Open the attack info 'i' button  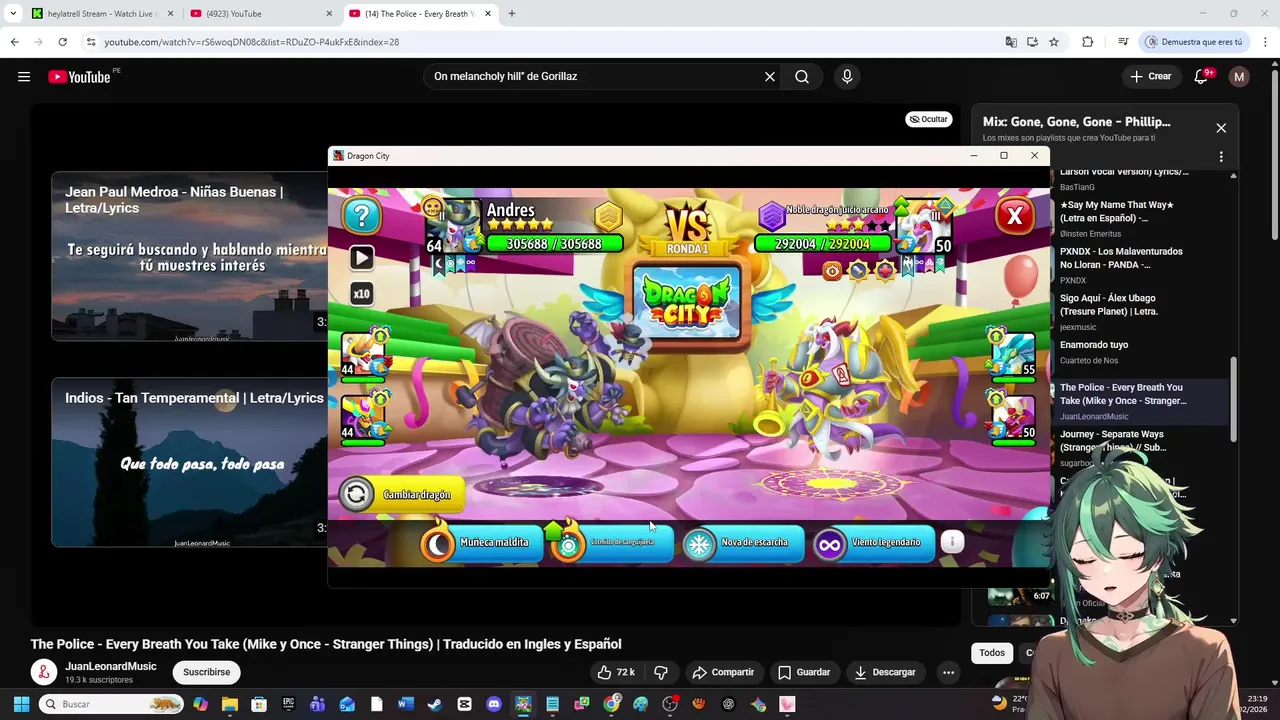[952, 541]
